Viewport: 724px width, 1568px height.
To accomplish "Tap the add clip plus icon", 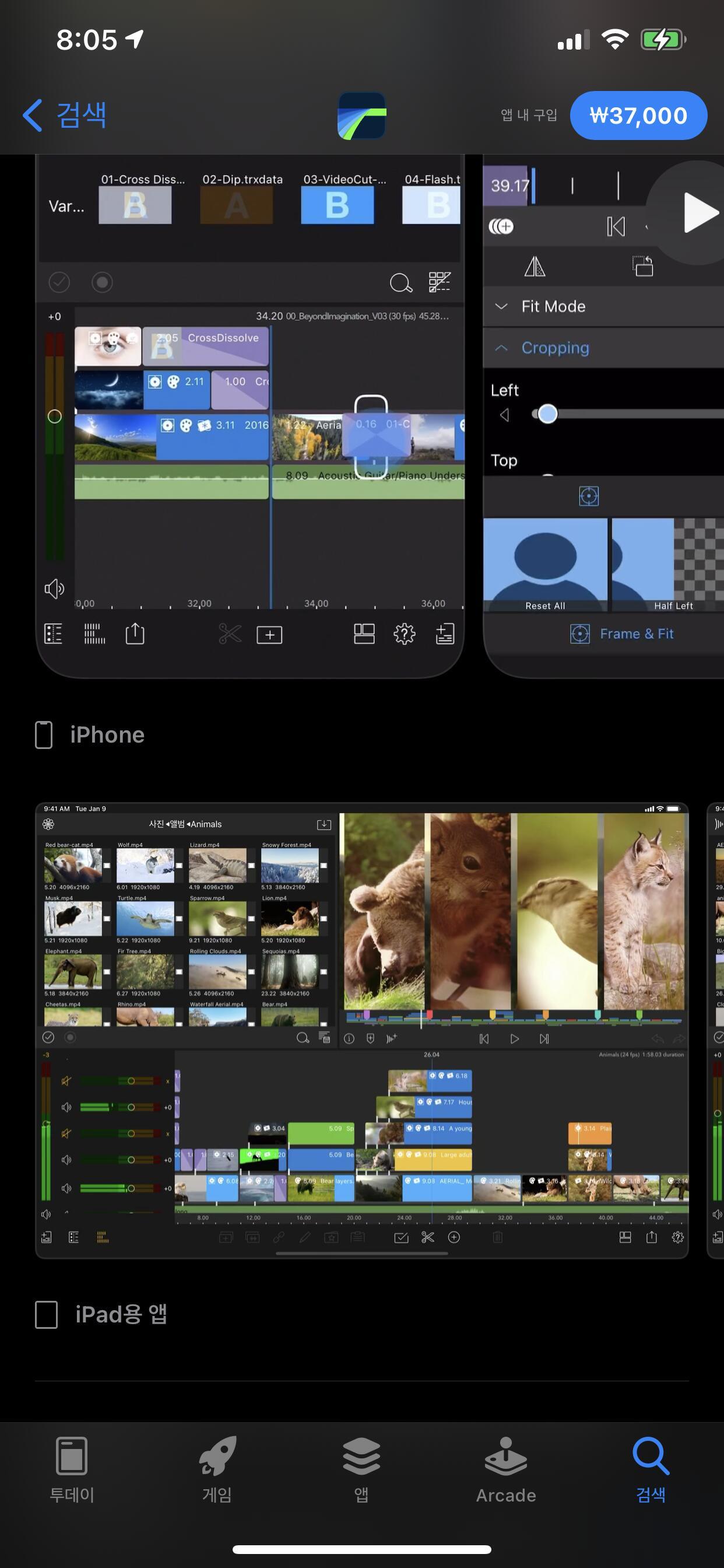I will pyautogui.click(x=269, y=635).
